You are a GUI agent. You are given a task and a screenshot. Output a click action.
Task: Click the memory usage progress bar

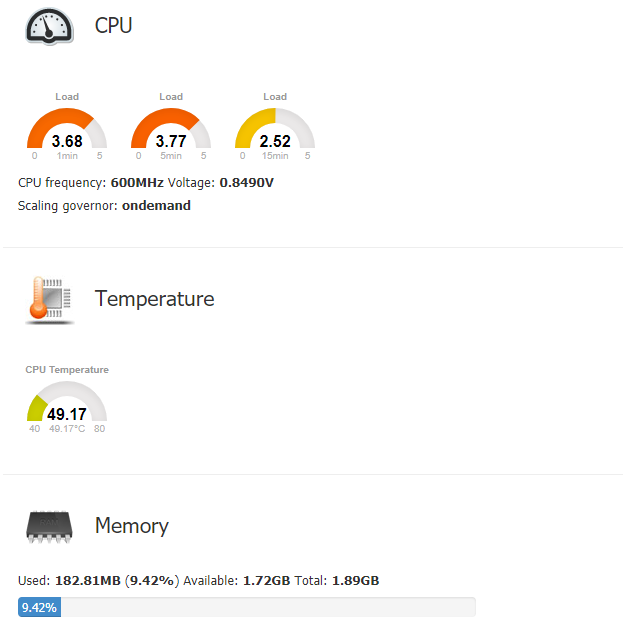pos(247,607)
